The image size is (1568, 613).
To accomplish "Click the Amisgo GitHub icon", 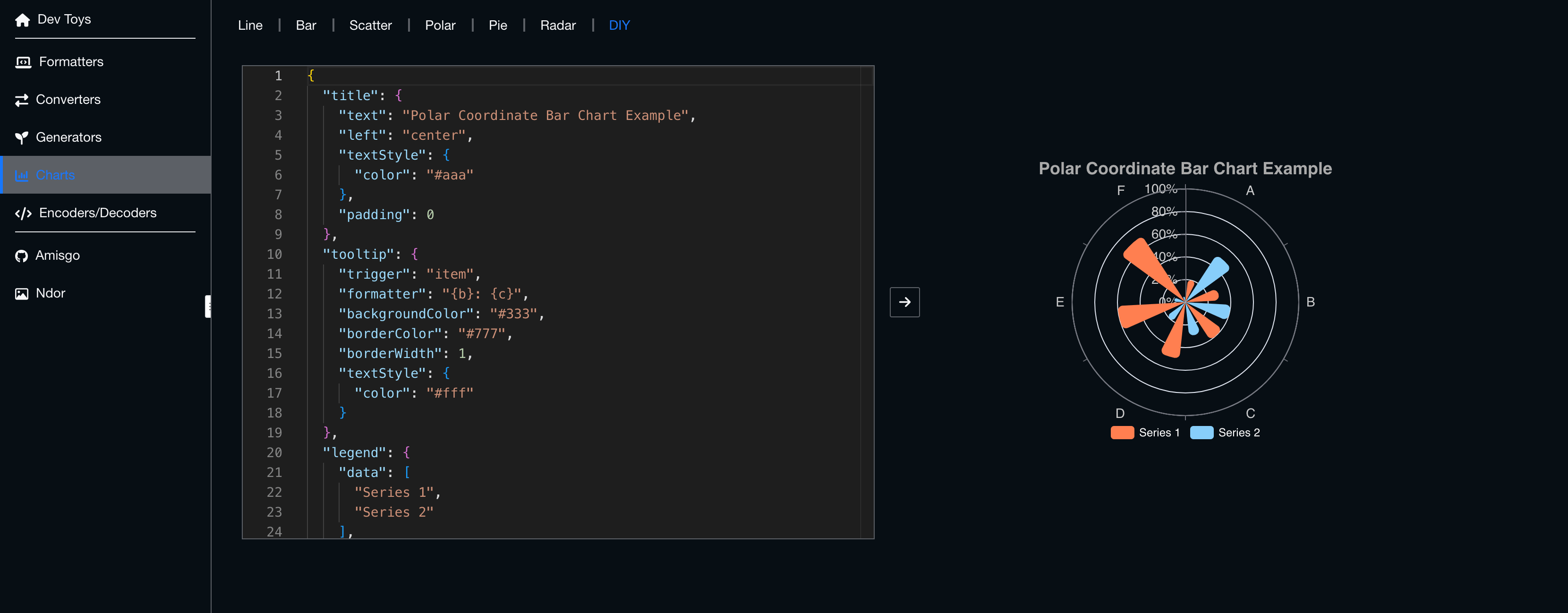I will pos(22,255).
